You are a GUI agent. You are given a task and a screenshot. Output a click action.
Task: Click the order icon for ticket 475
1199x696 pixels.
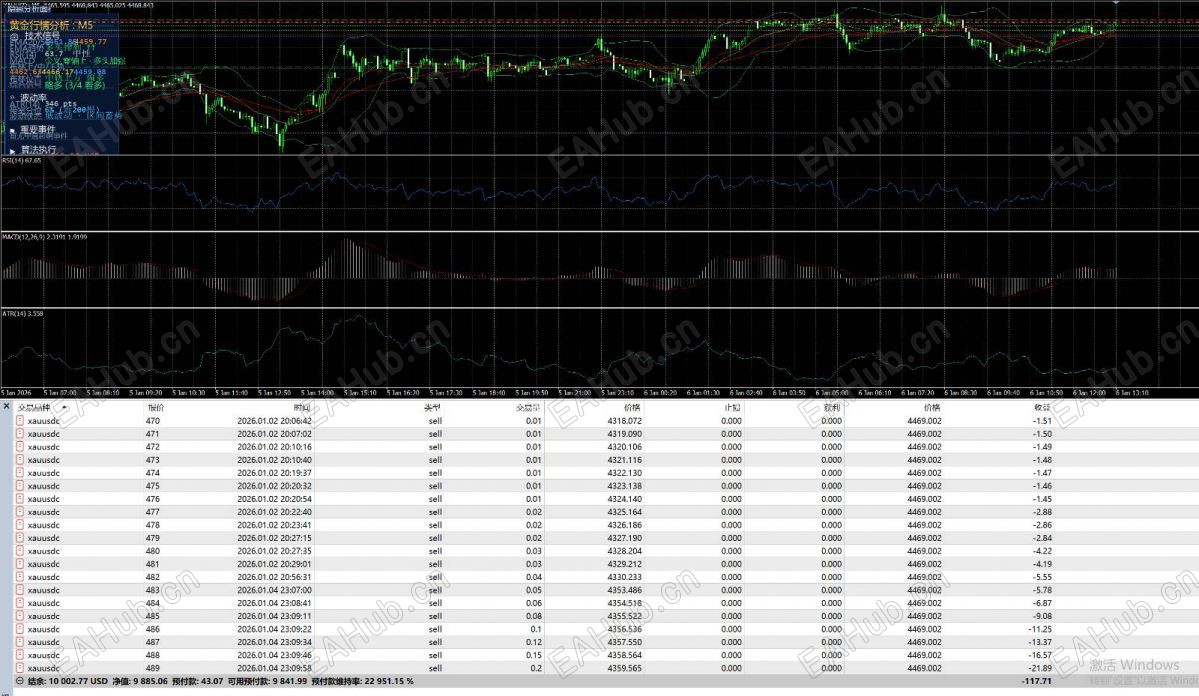point(20,486)
